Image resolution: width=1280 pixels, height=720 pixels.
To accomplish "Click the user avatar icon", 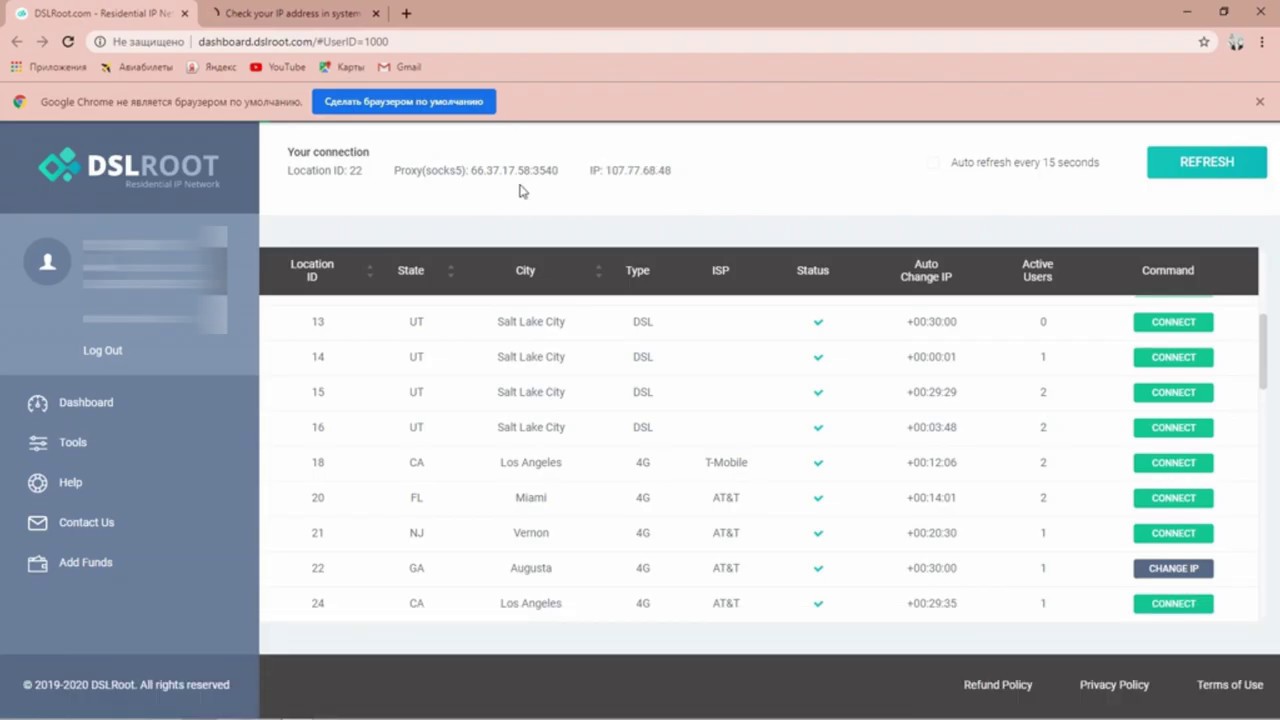I will pyautogui.click(x=47, y=262).
